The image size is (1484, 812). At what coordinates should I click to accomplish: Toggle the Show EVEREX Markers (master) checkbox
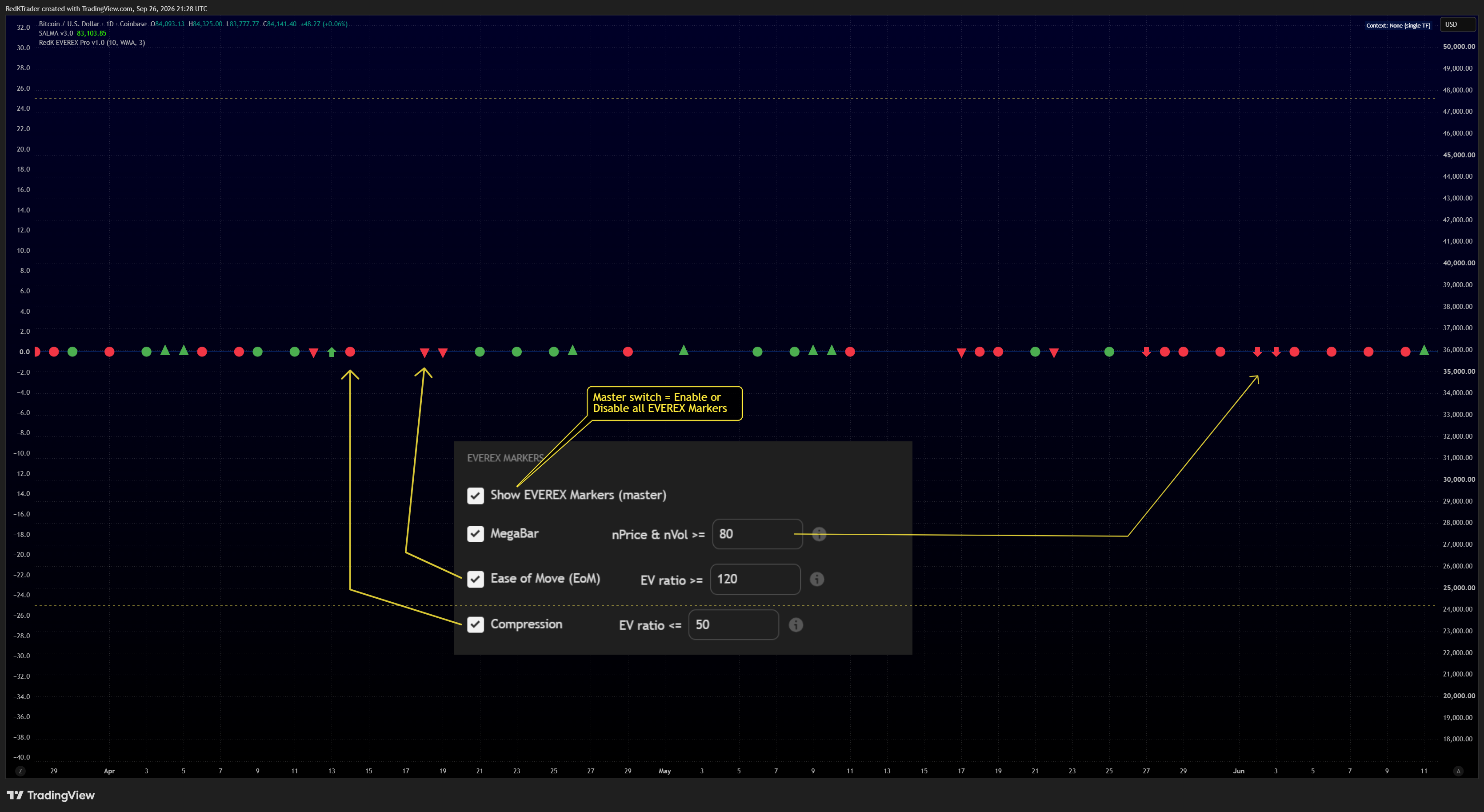click(x=475, y=495)
